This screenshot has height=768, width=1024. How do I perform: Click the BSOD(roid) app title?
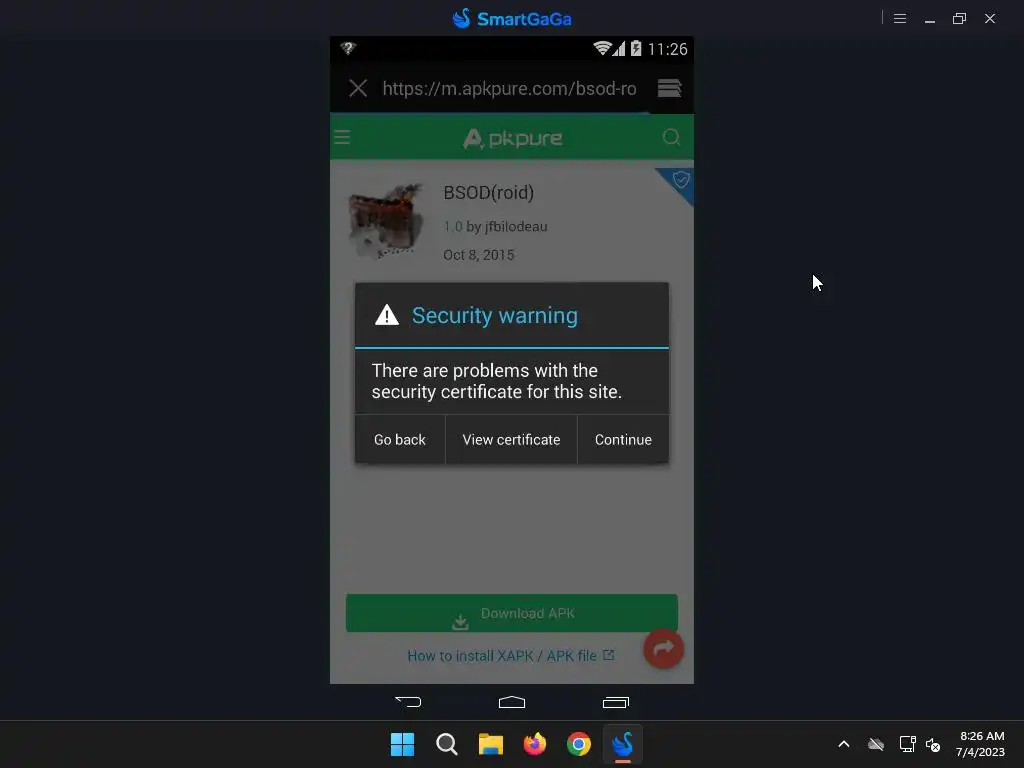[488, 193]
